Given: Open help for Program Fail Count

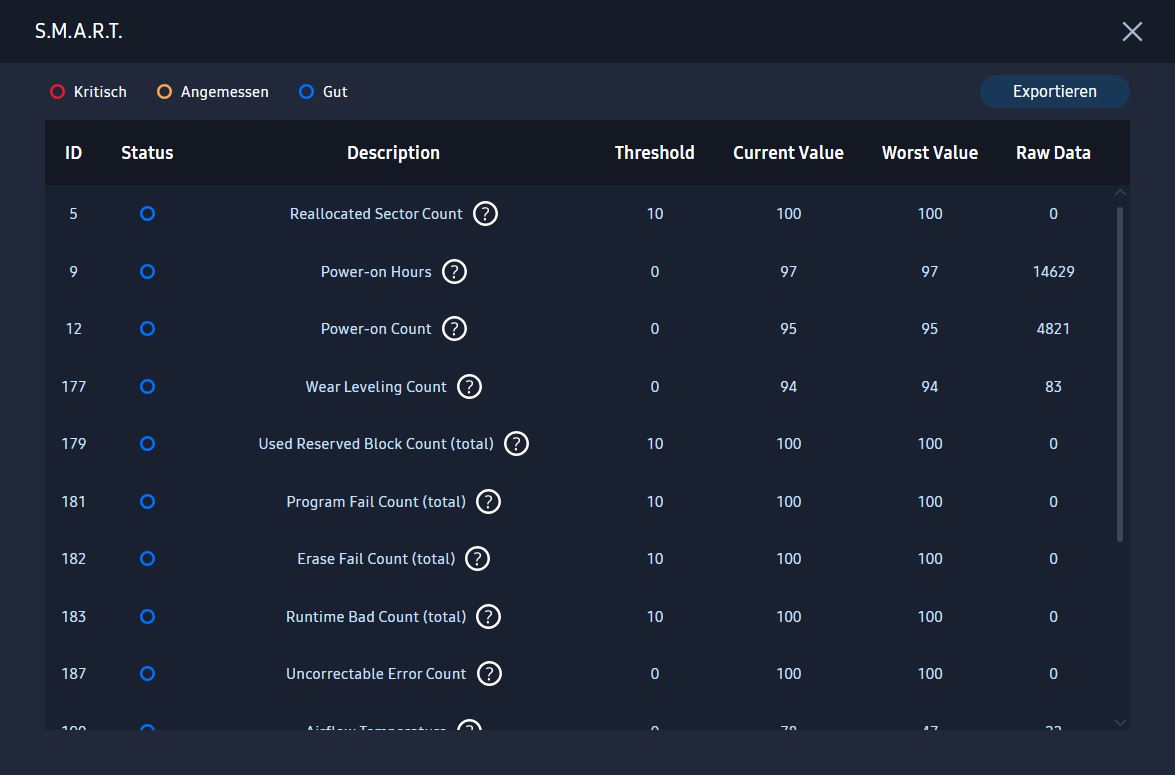Looking at the screenshot, I should point(489,501).
